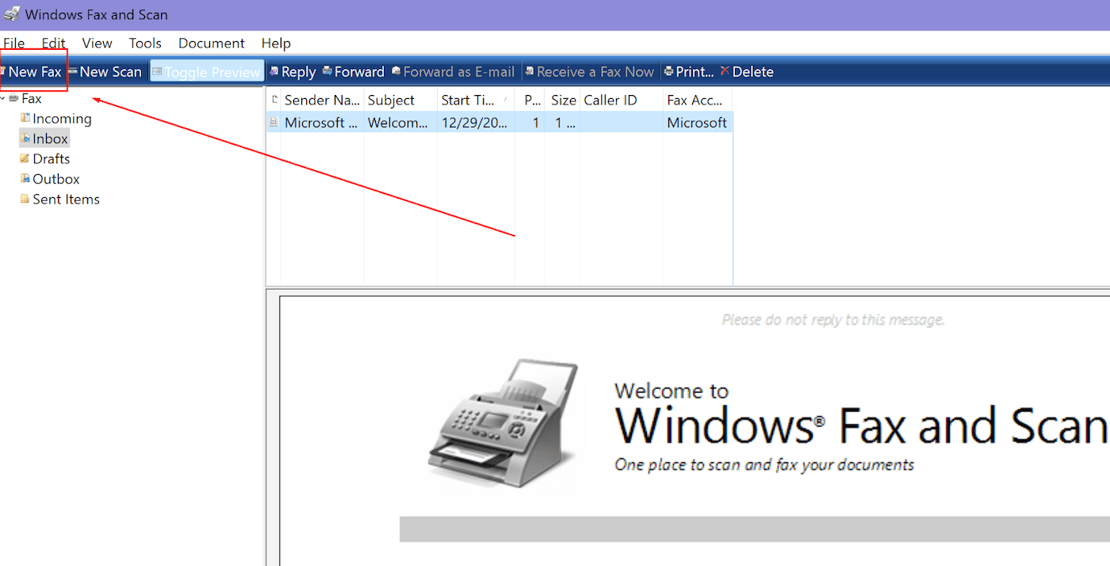Screen dimensions: 1110x566
Task: Select the Drafts folder
Action: click(51, 159)
